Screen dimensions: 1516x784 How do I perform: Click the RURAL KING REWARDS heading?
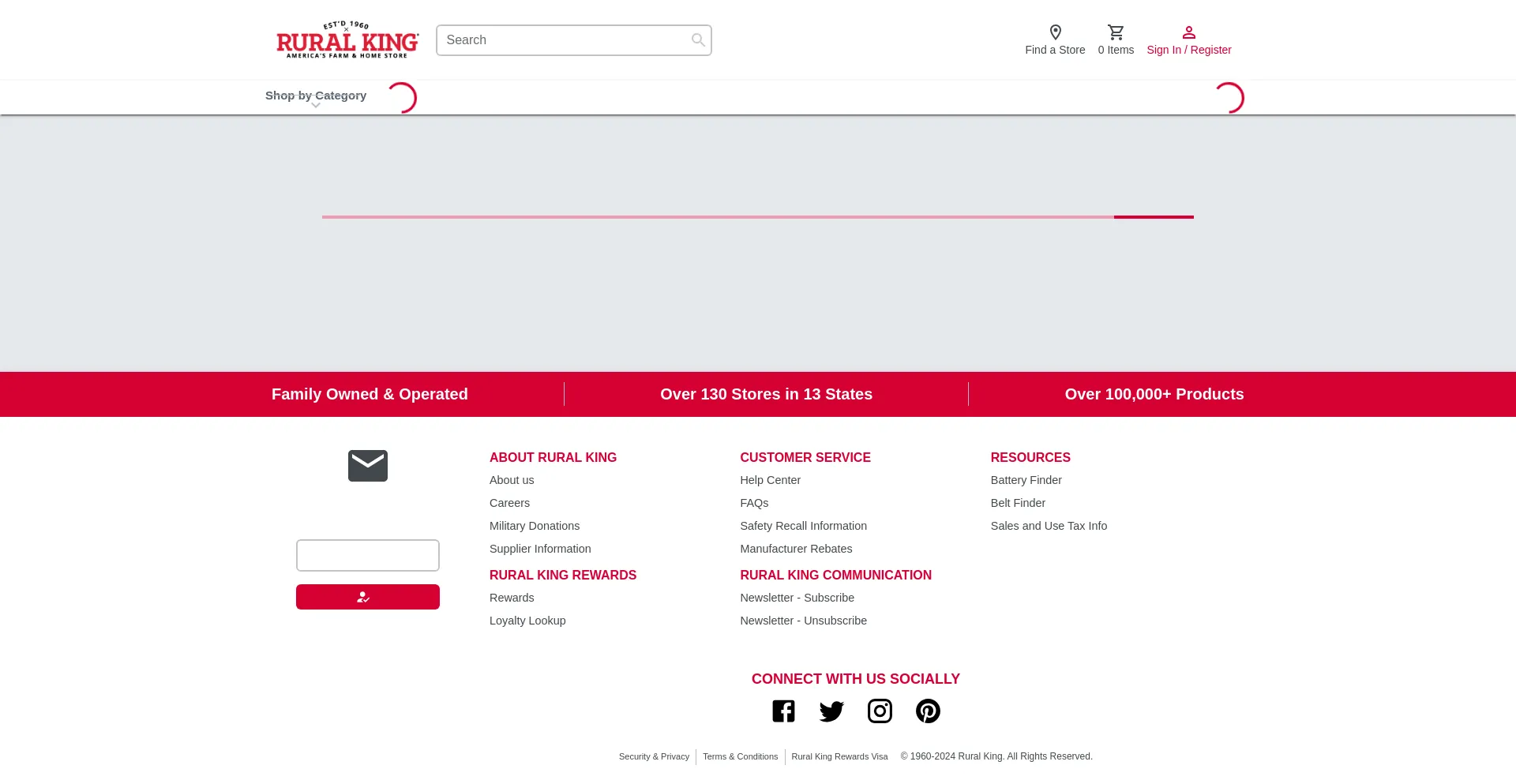pyautogui.click(x=563, y=575)
